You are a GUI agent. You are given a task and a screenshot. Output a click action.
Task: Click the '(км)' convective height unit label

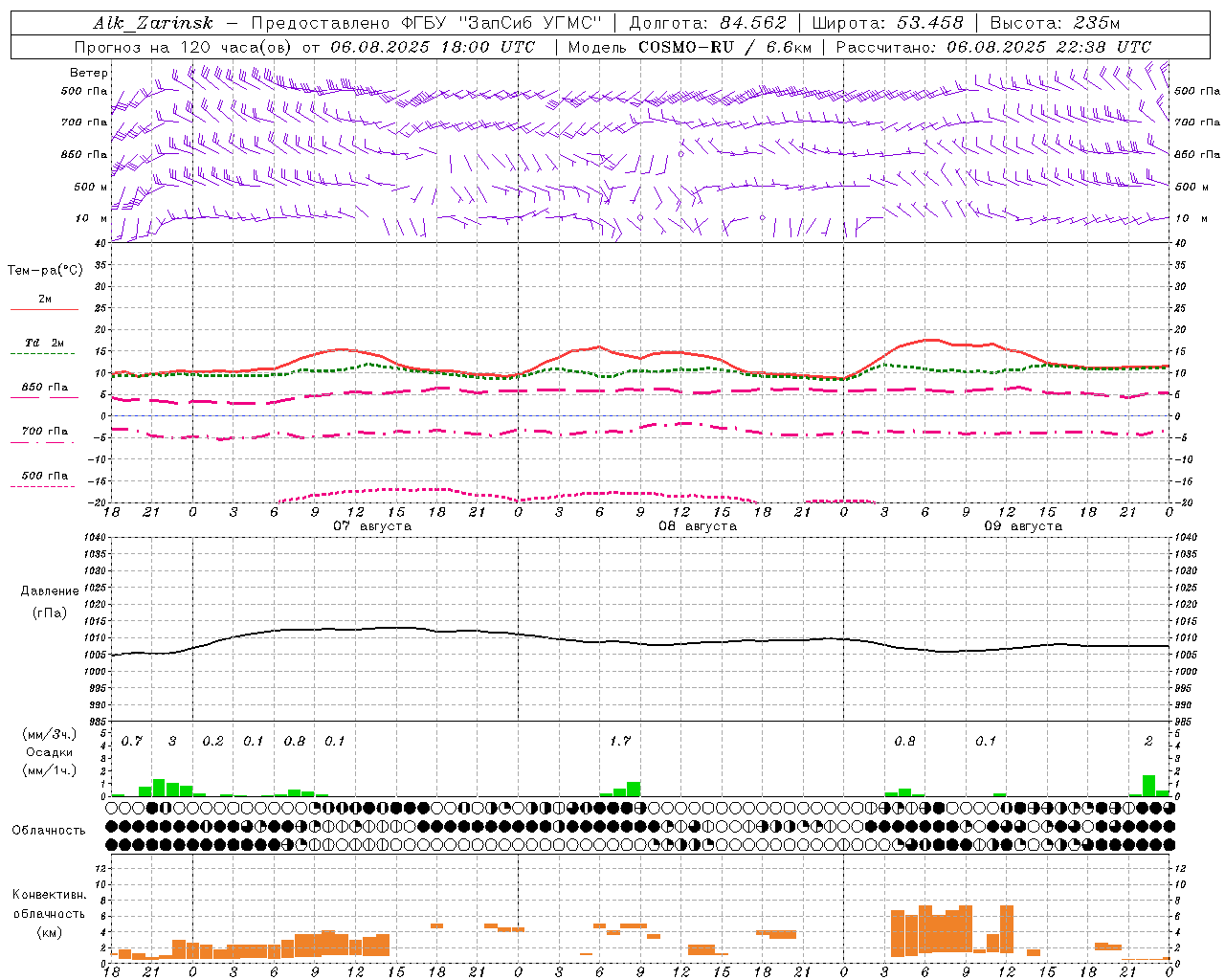(x=49, y=932)
